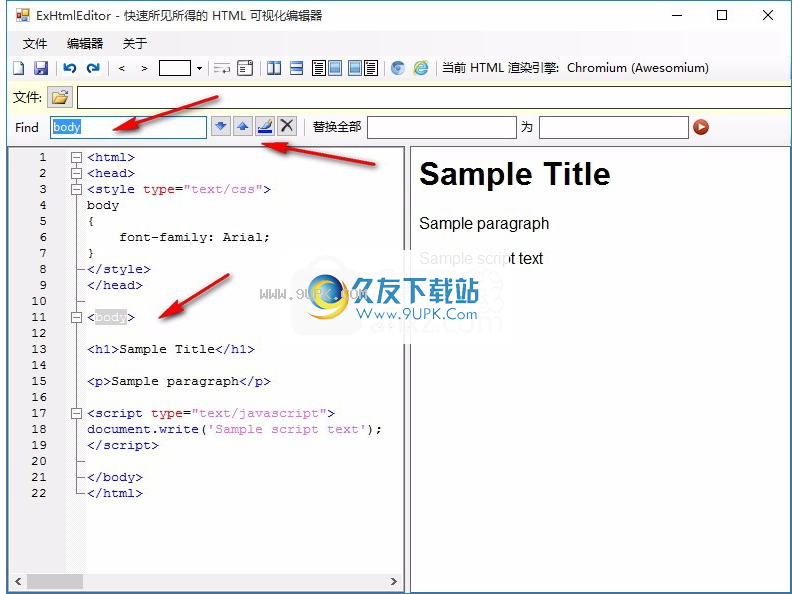The height and width of the screenshot is (594, 793).
Task: Click the ExHtmlEditor app icon in title bar
Action: (x=22, y=15)
